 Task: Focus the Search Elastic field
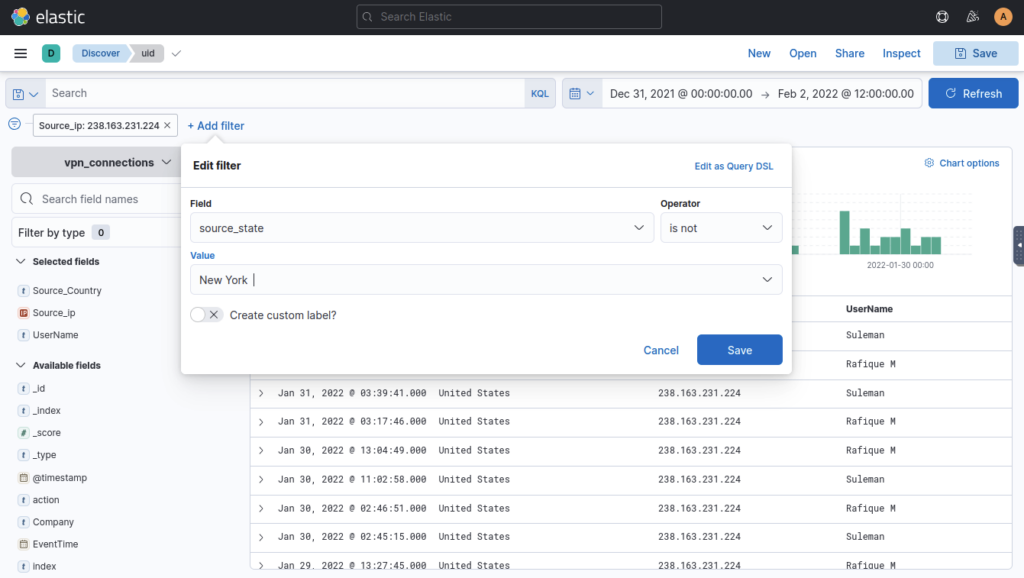[x=509, y=17]
